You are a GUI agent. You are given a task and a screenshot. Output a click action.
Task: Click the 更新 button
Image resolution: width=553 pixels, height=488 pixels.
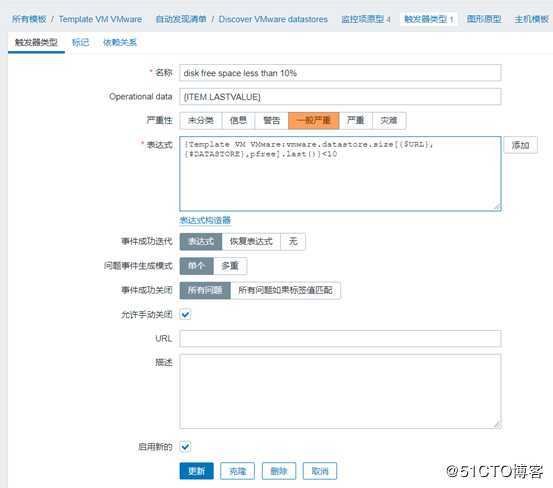click(x=196, y=471)
